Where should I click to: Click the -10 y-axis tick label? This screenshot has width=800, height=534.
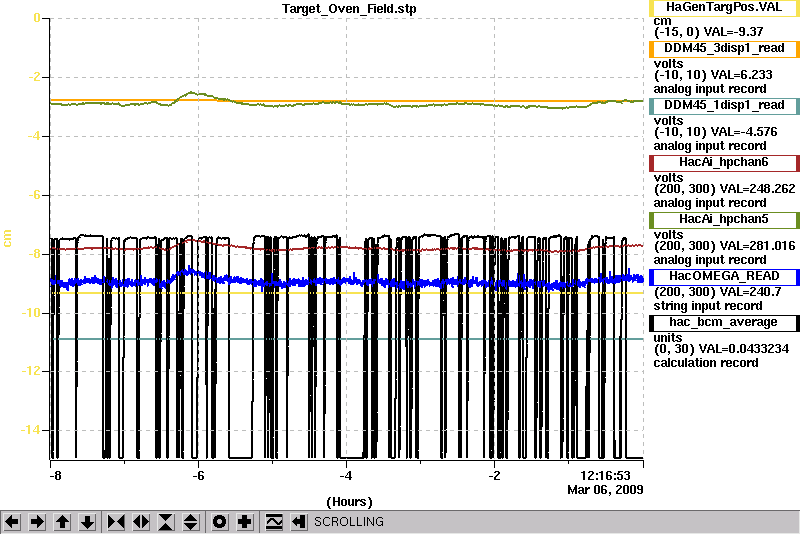pyautogui.click(x=31, y=313)
